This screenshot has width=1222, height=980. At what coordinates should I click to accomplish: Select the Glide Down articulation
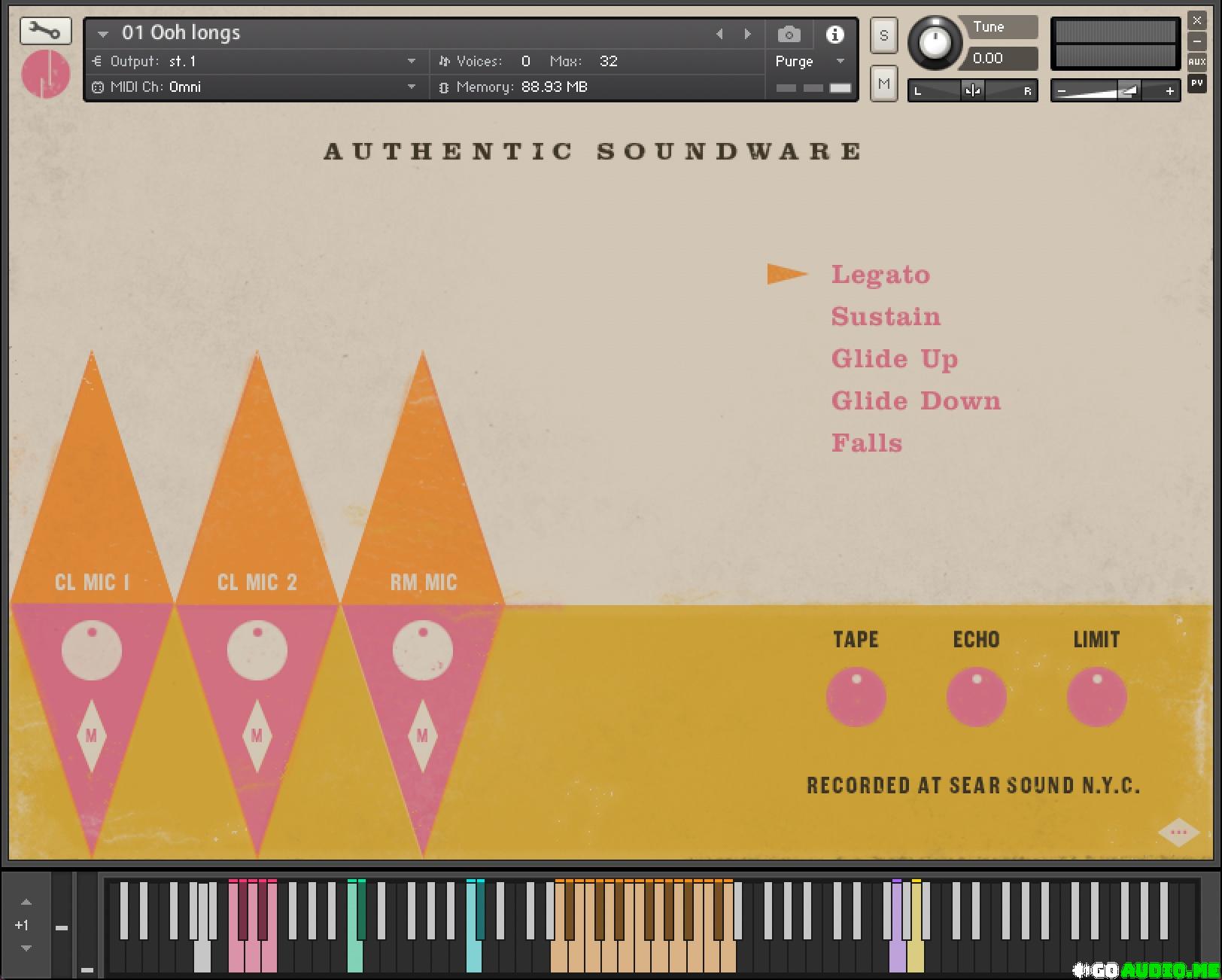tap(916, 401)
